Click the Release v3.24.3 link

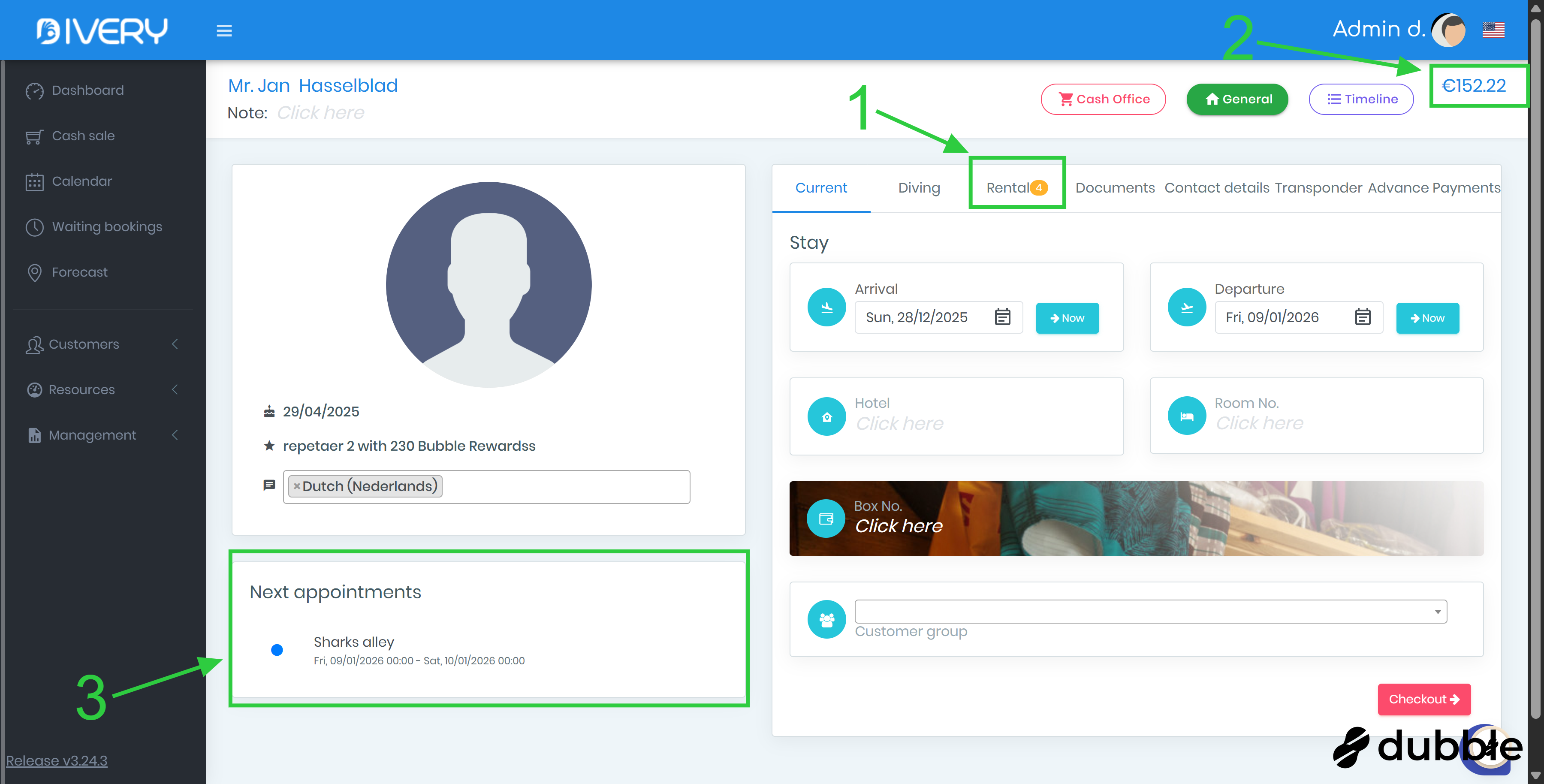56,760
